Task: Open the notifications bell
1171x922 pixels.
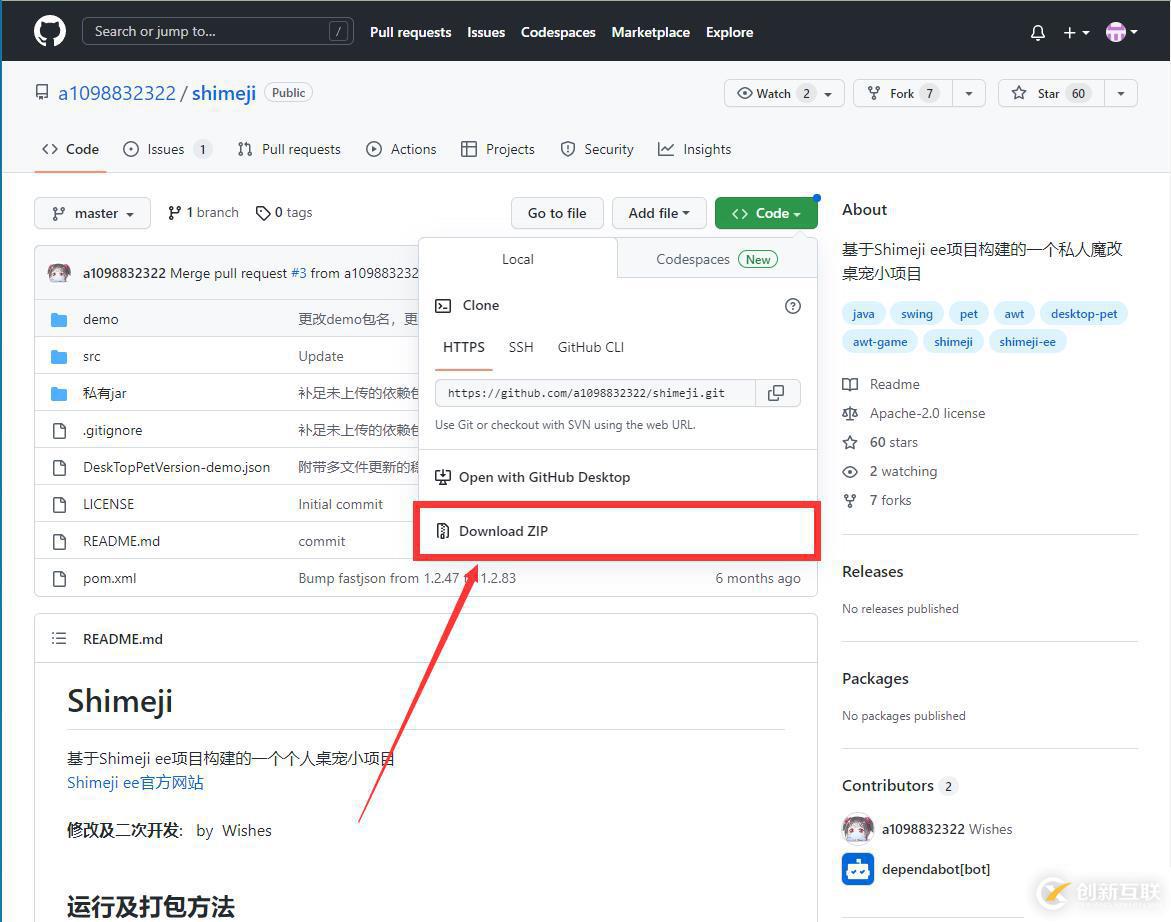Action: tap(1037, 32)
